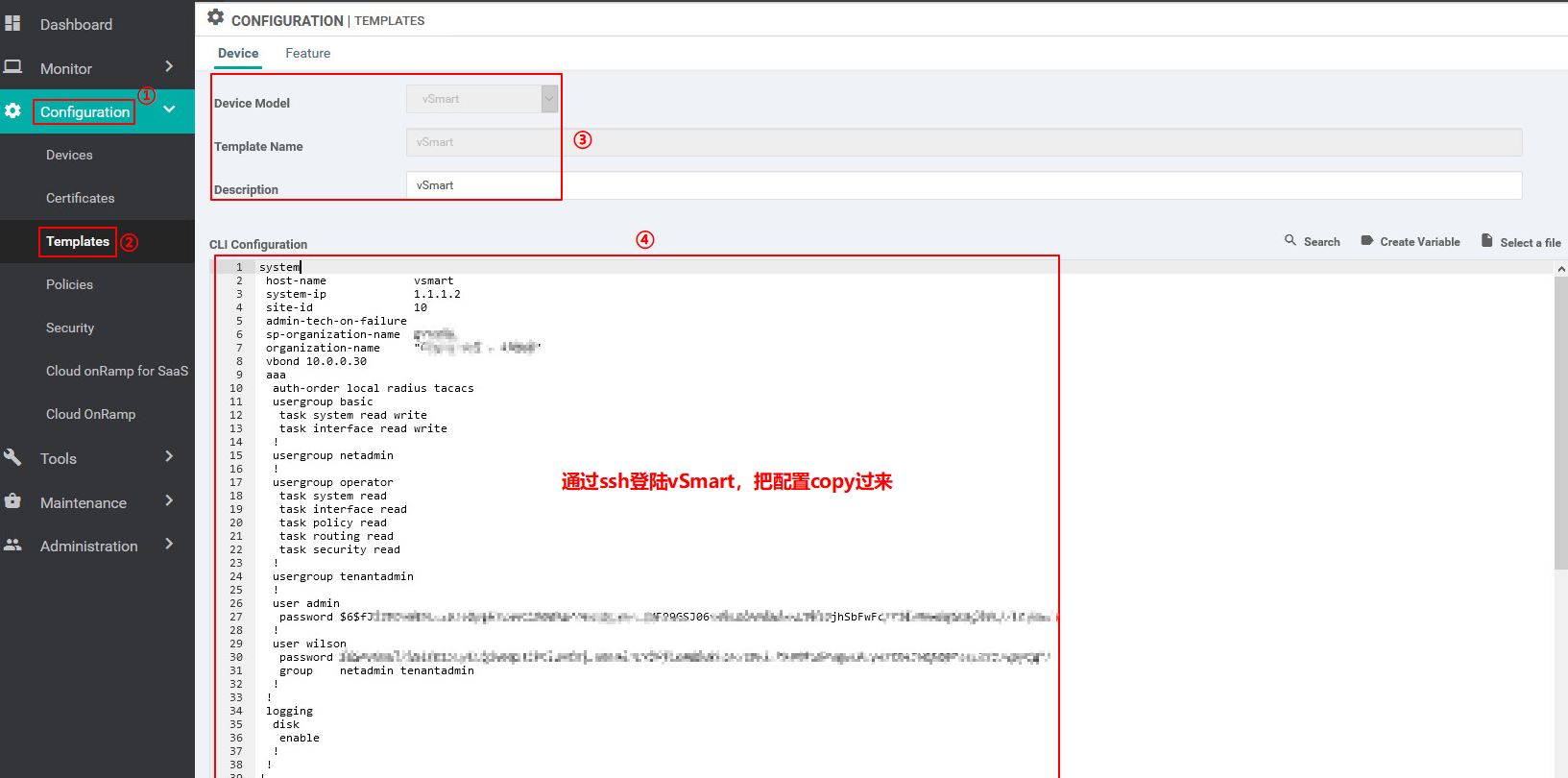This screenshot has height=778, width=1568.
Task: Click the Monitor laptop icon
Action: tap(12, 67)
